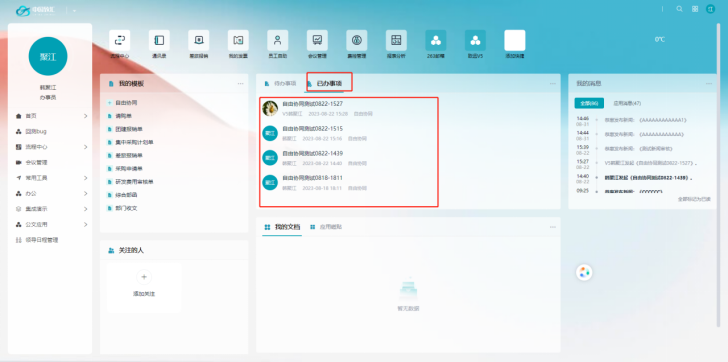Open the third shortcut icon showing a laptop screen
Image resolution: width=728 pixels, height=362 pixels.
(199, 40)
